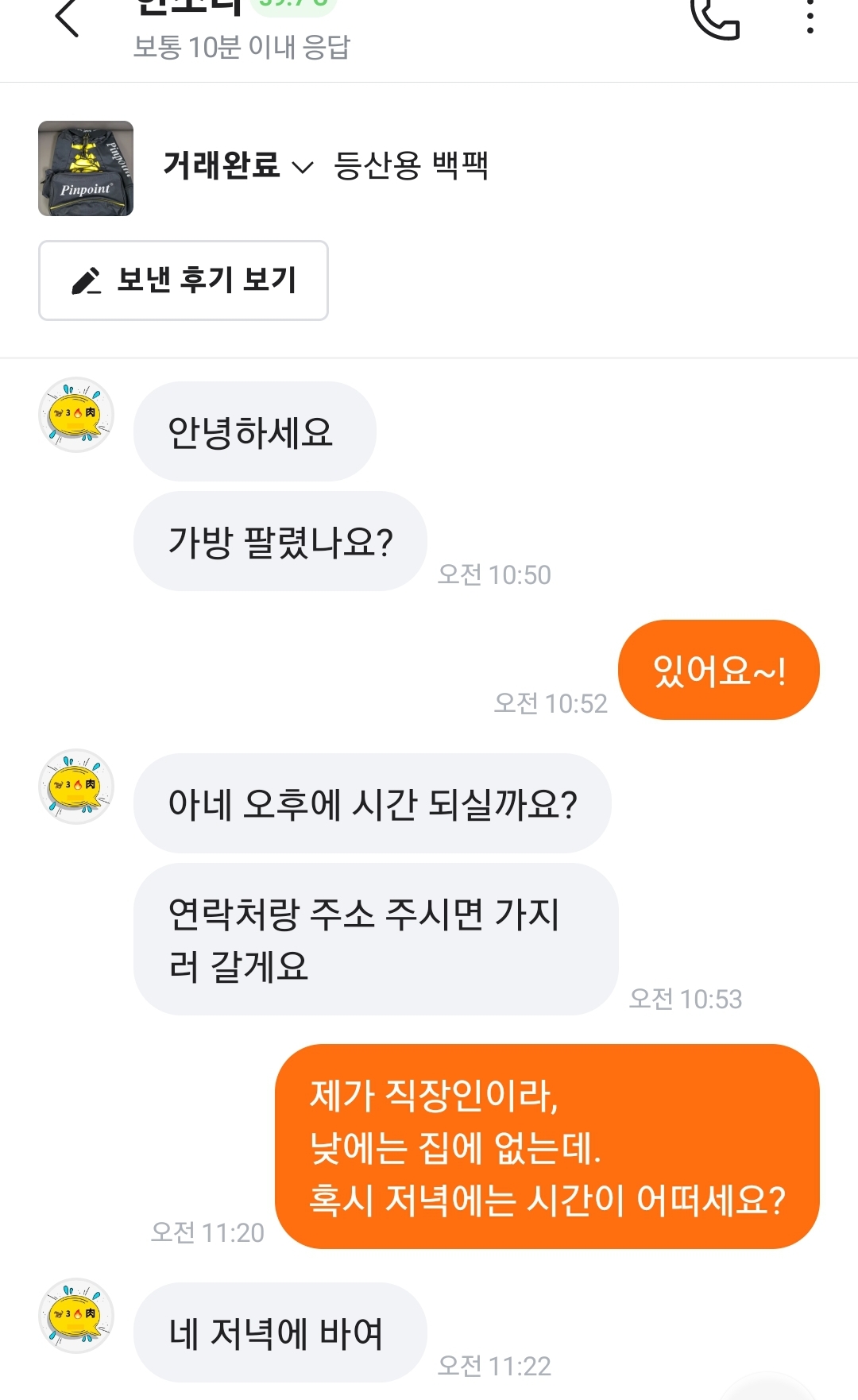The width and height of the screenshot is (858, 1400).
Task: Tap the 보통 10분 이내 응답 subtitle
Action: [x=242, y=48]
